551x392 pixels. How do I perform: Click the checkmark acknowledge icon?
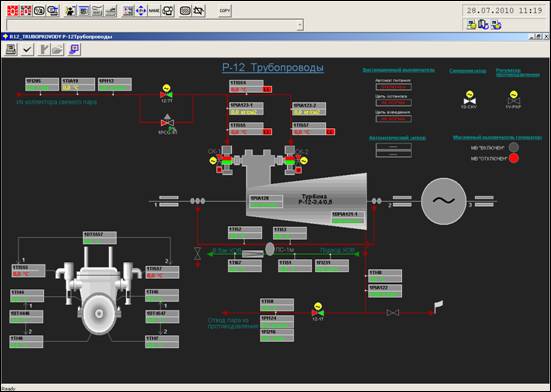(x=27, y=50)
